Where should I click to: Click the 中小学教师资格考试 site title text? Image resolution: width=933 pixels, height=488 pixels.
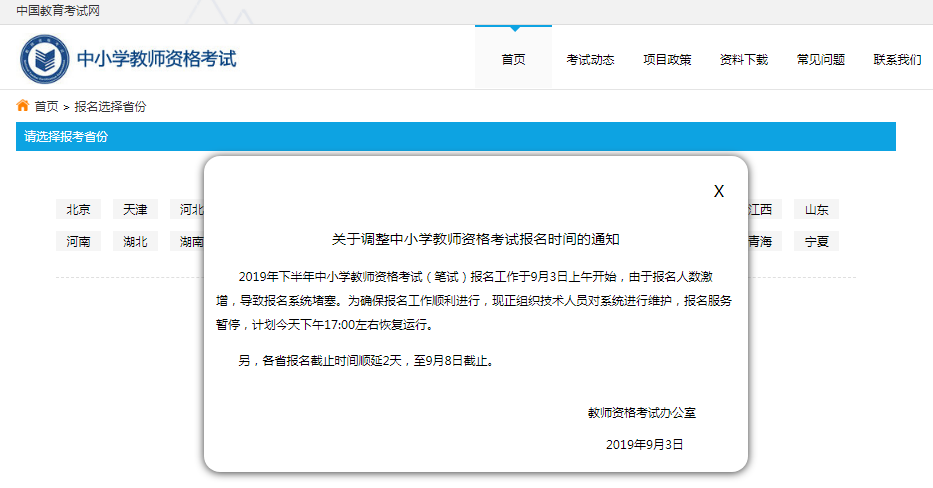click(x=156, y=59)
